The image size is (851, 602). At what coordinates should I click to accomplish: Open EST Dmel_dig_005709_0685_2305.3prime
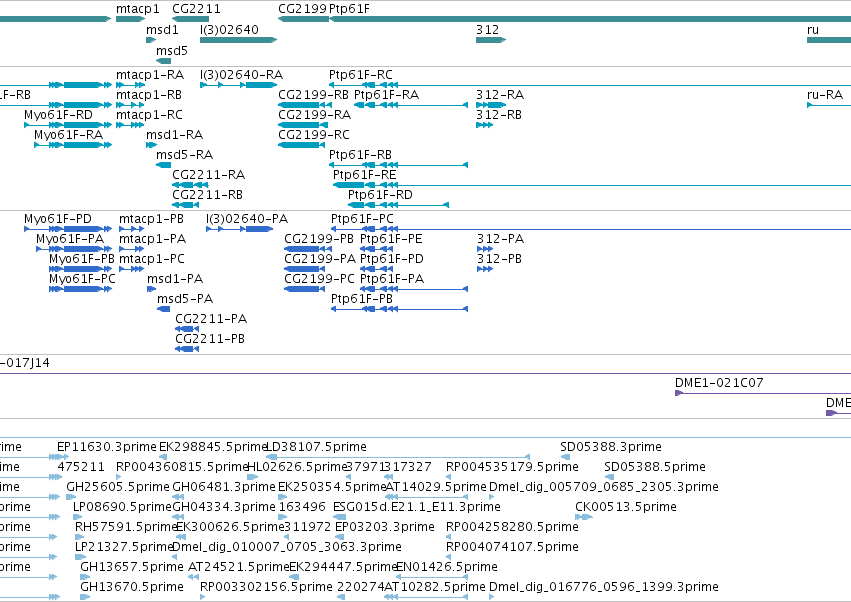604,487
